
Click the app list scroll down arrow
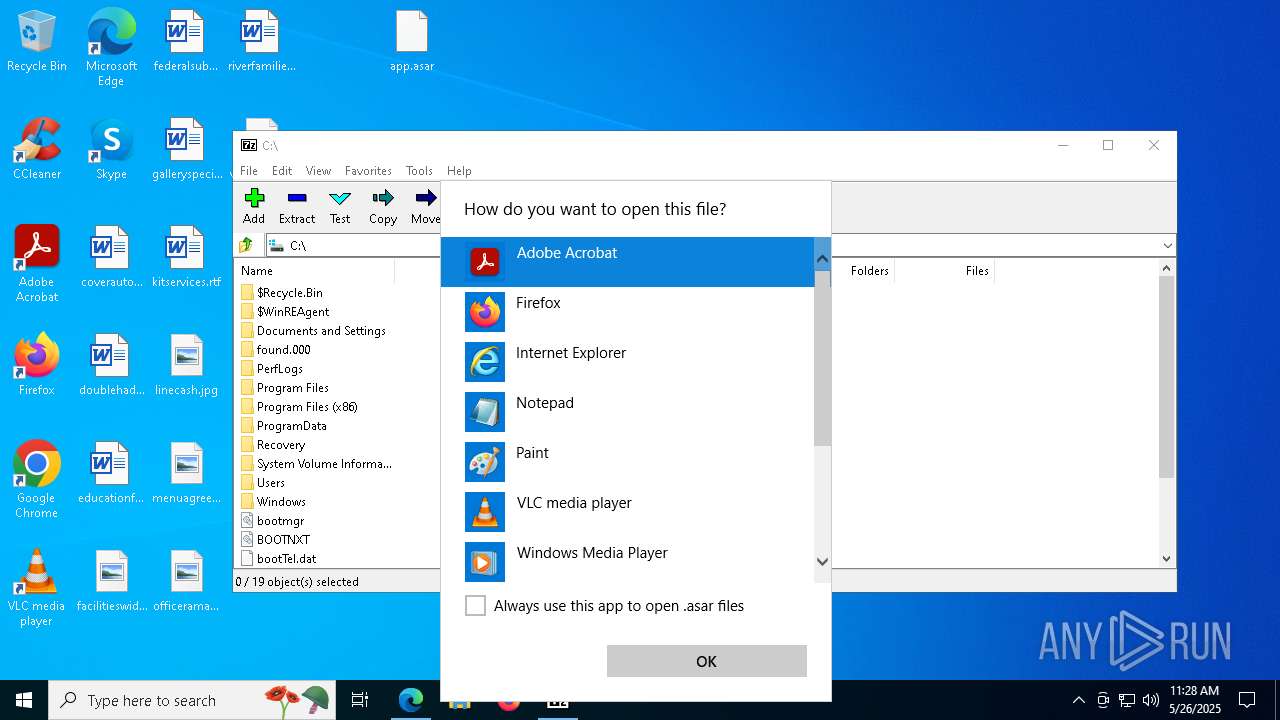click(x=822, y=562)
